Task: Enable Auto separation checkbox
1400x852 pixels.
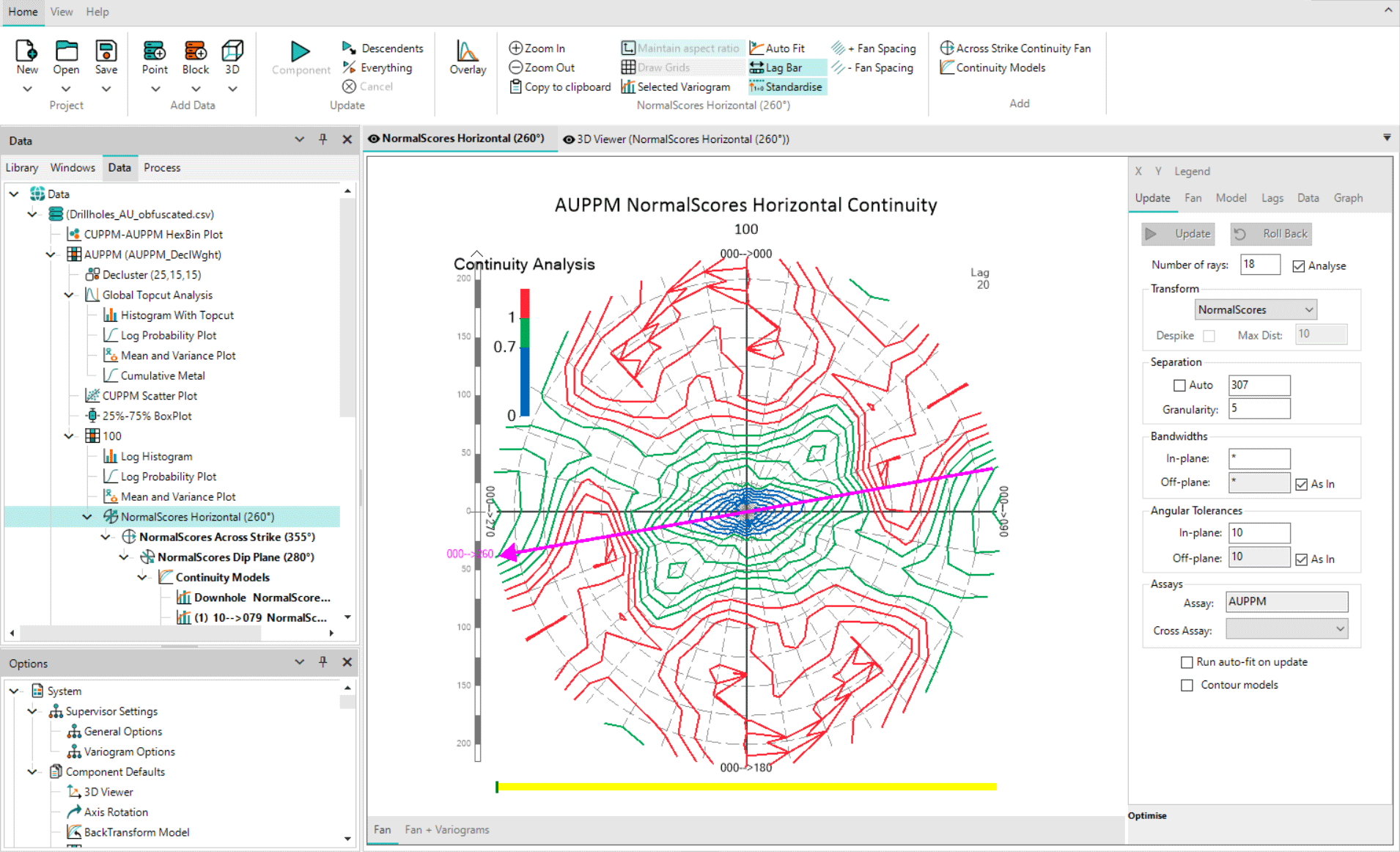Action: click(1179, 385)
